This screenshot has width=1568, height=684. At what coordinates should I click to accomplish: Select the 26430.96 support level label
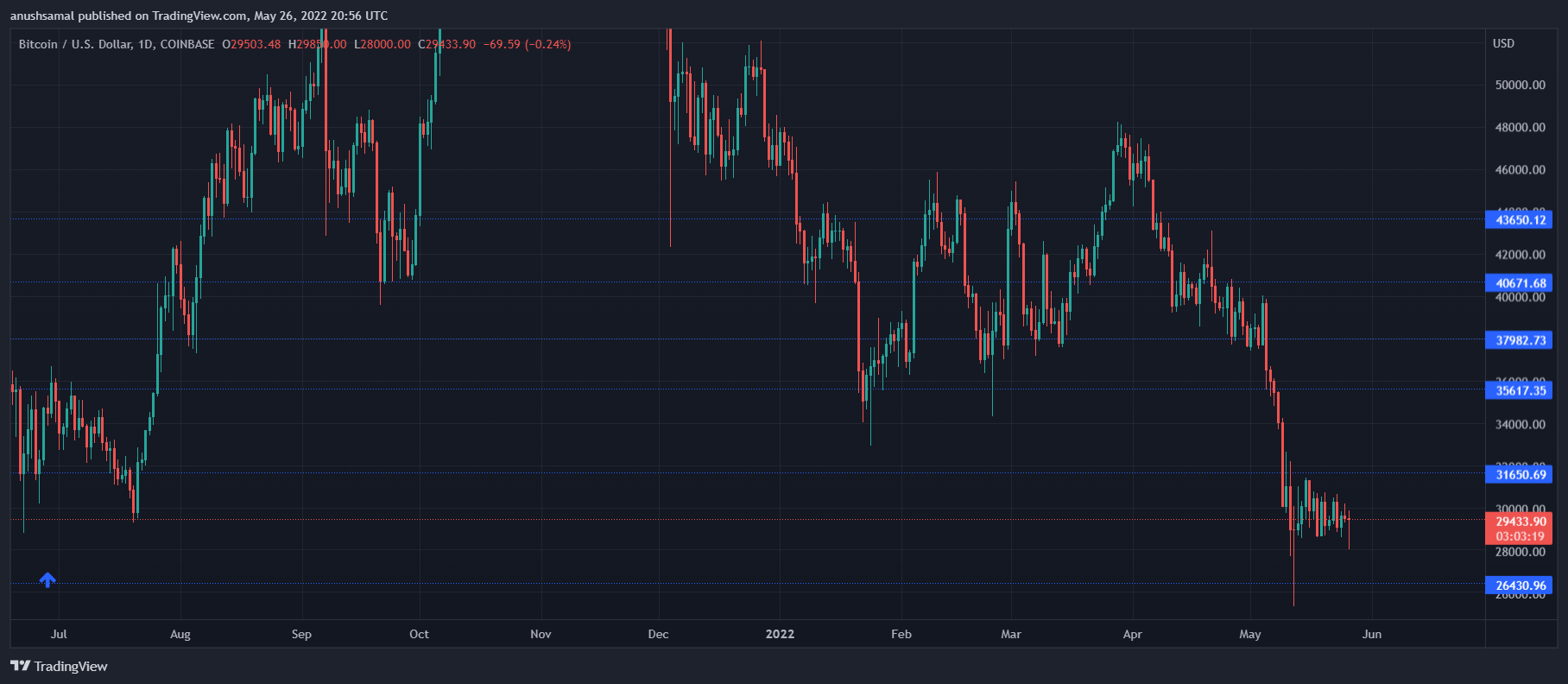(x=1520, y=586)
